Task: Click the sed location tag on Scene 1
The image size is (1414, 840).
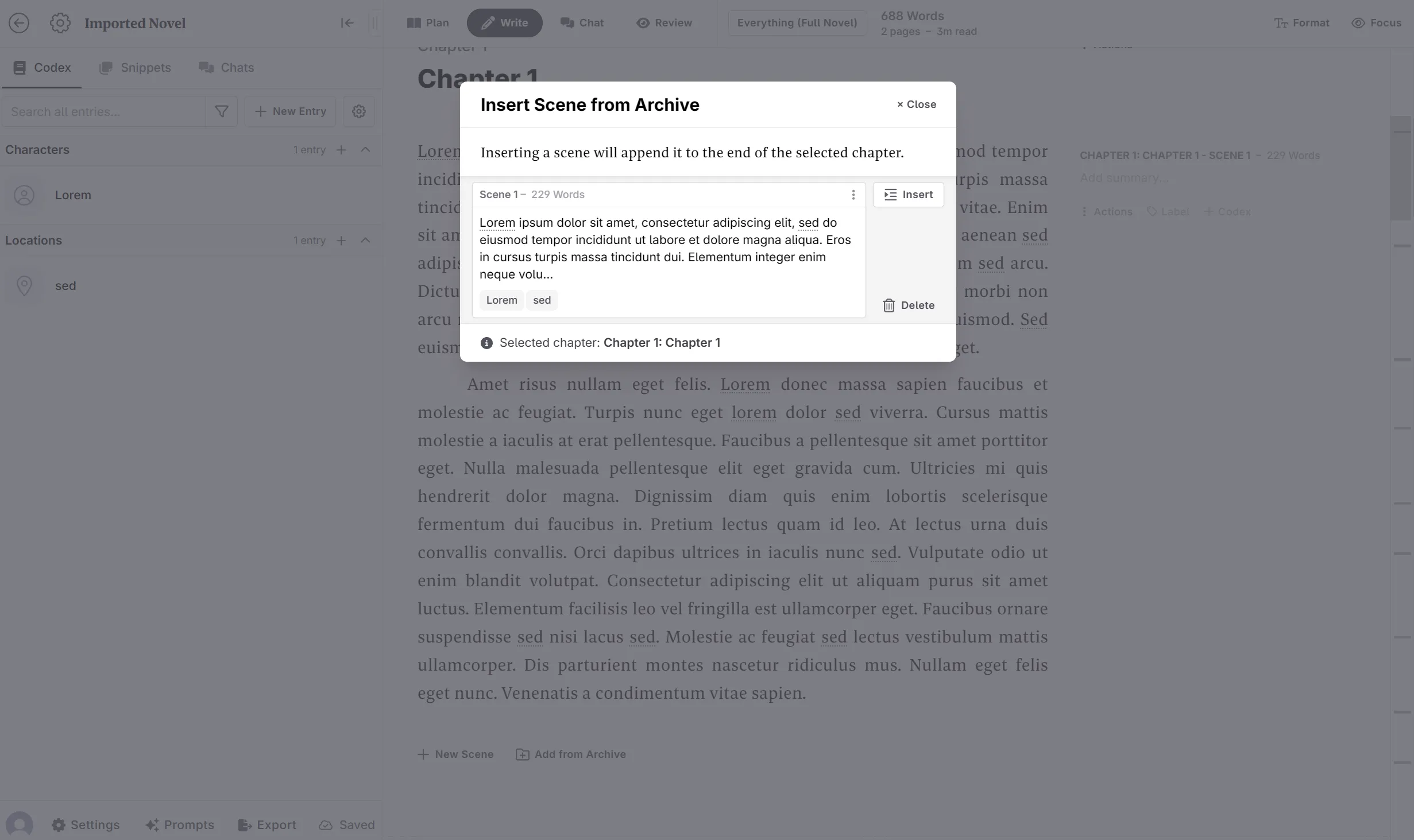Action: point(541,300)
